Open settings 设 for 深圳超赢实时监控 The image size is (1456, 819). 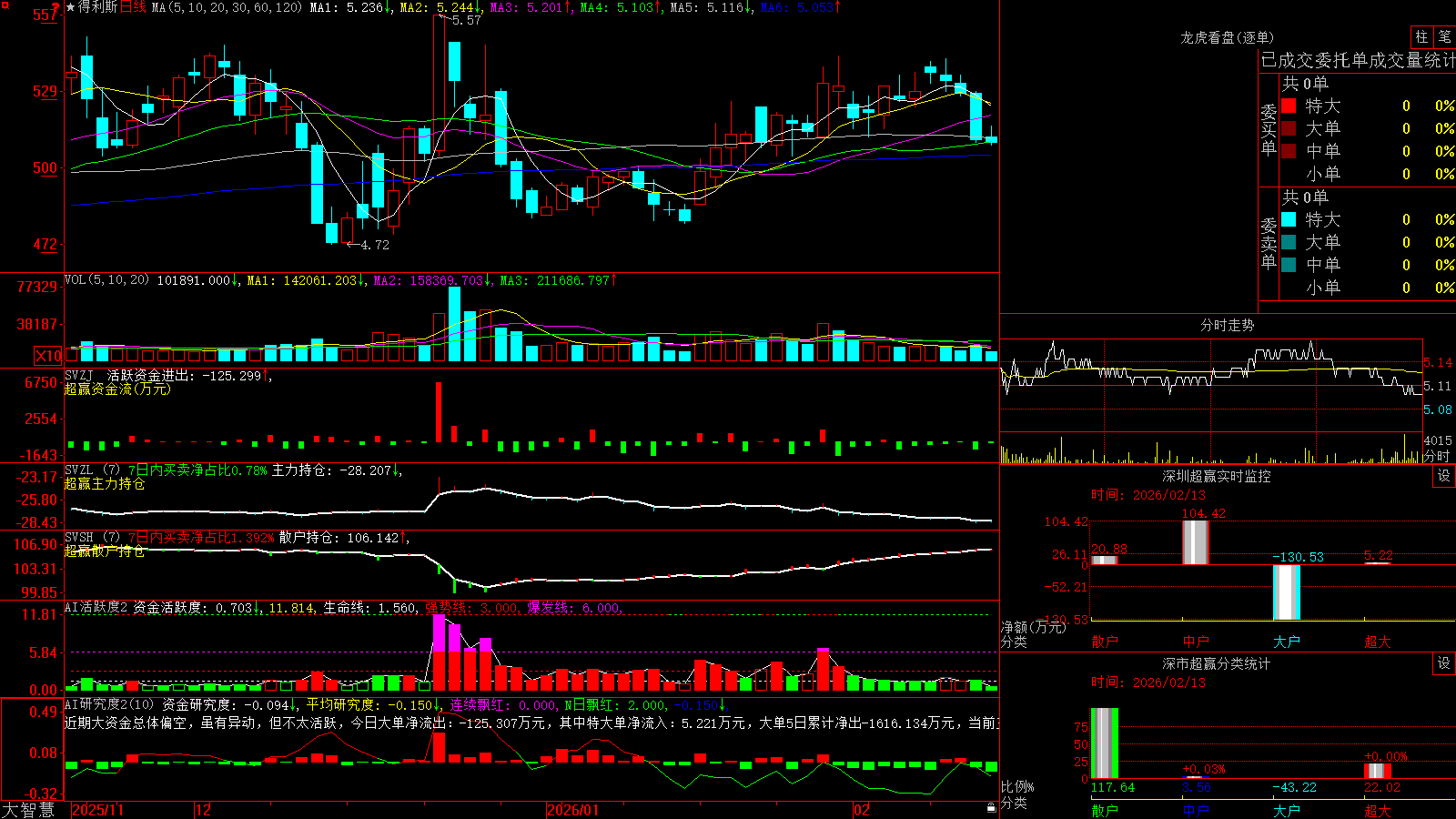[1444, 476]
